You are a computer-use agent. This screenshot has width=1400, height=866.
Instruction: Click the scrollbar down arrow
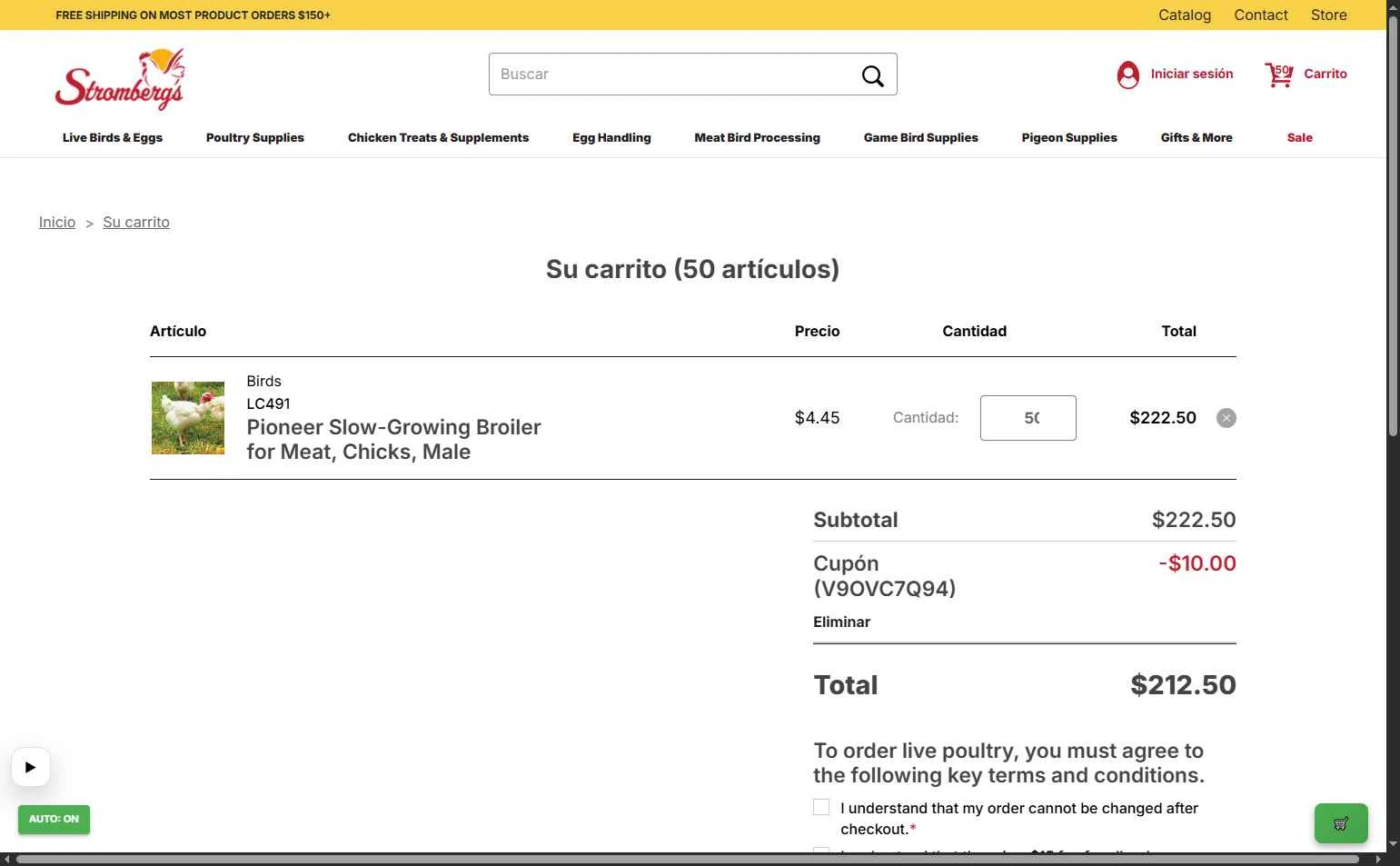click(1393, 845)
